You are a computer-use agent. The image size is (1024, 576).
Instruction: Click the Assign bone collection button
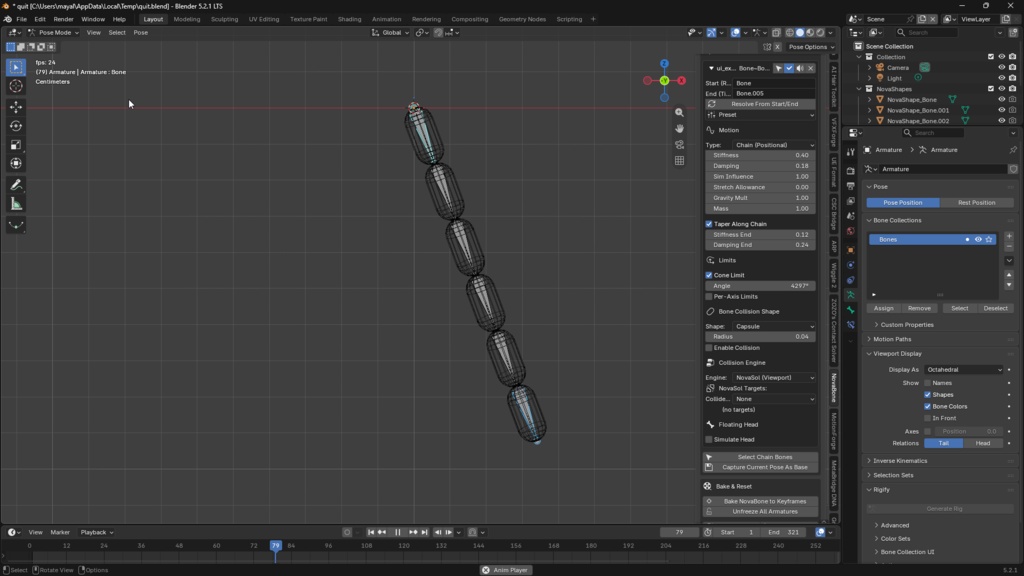(884, 308)
